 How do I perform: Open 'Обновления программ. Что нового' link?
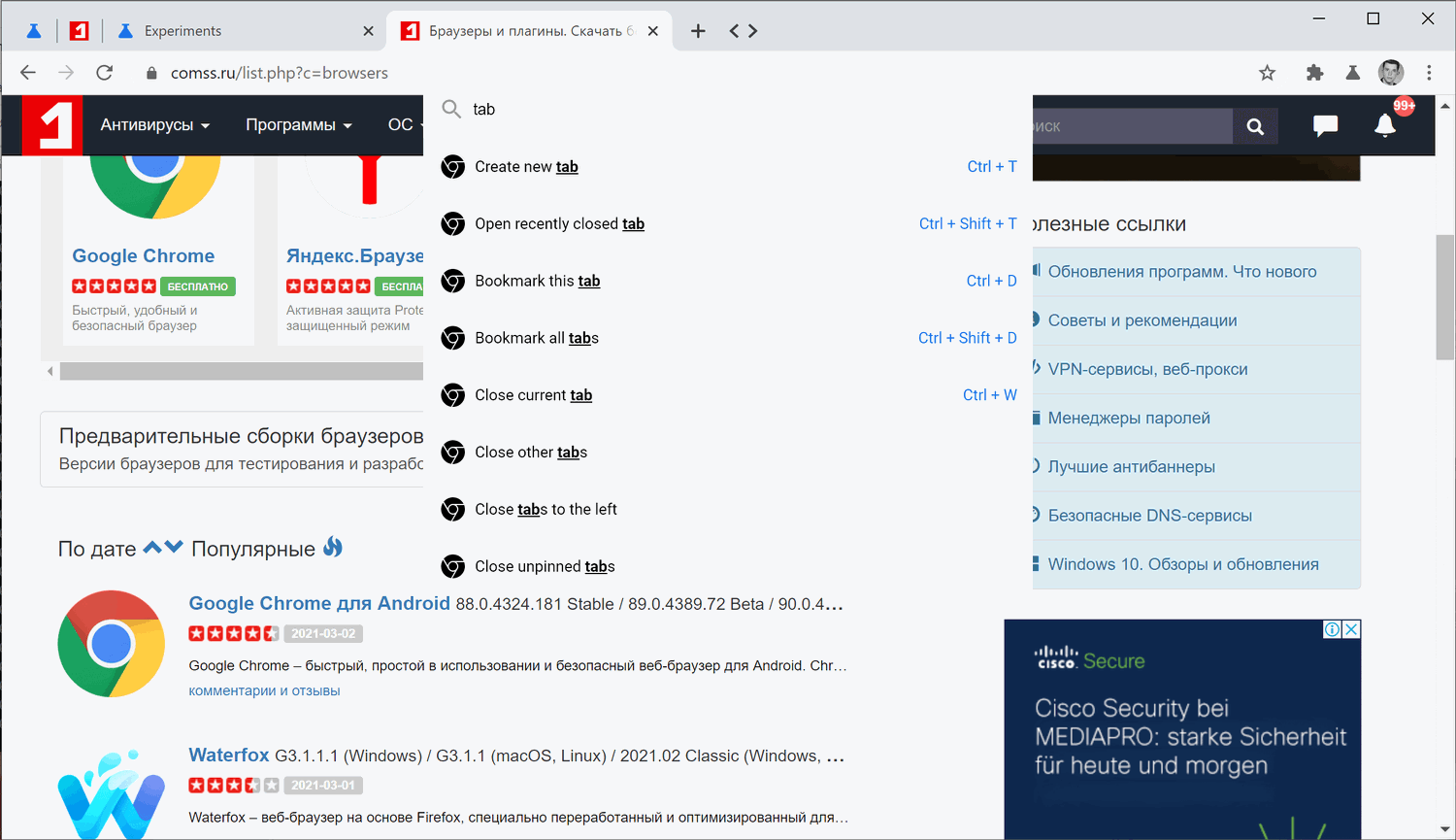1182,272
